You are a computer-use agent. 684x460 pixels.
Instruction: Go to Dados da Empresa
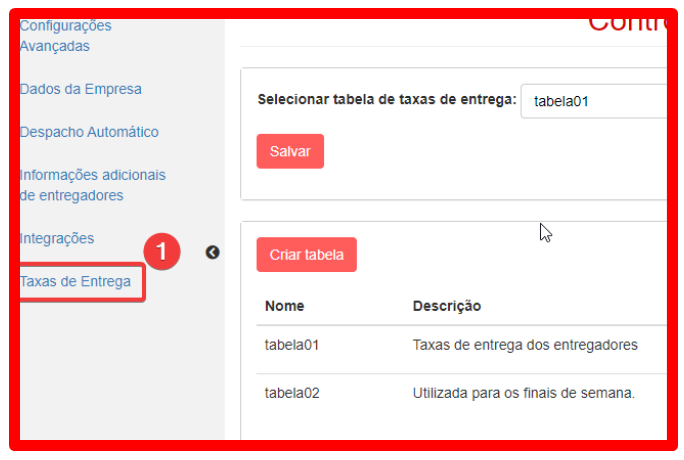(x=81, y=89)
